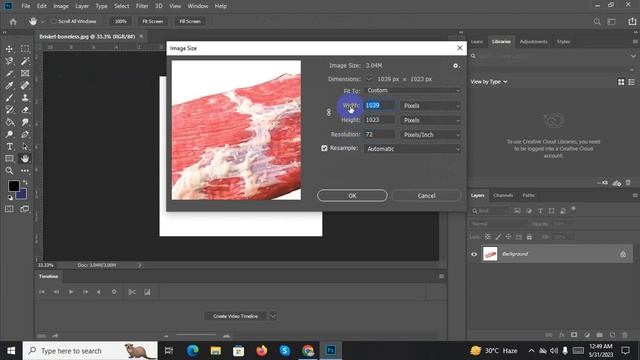
Task: Open Width units Pixels dropdown
Action: pos(431,106)
